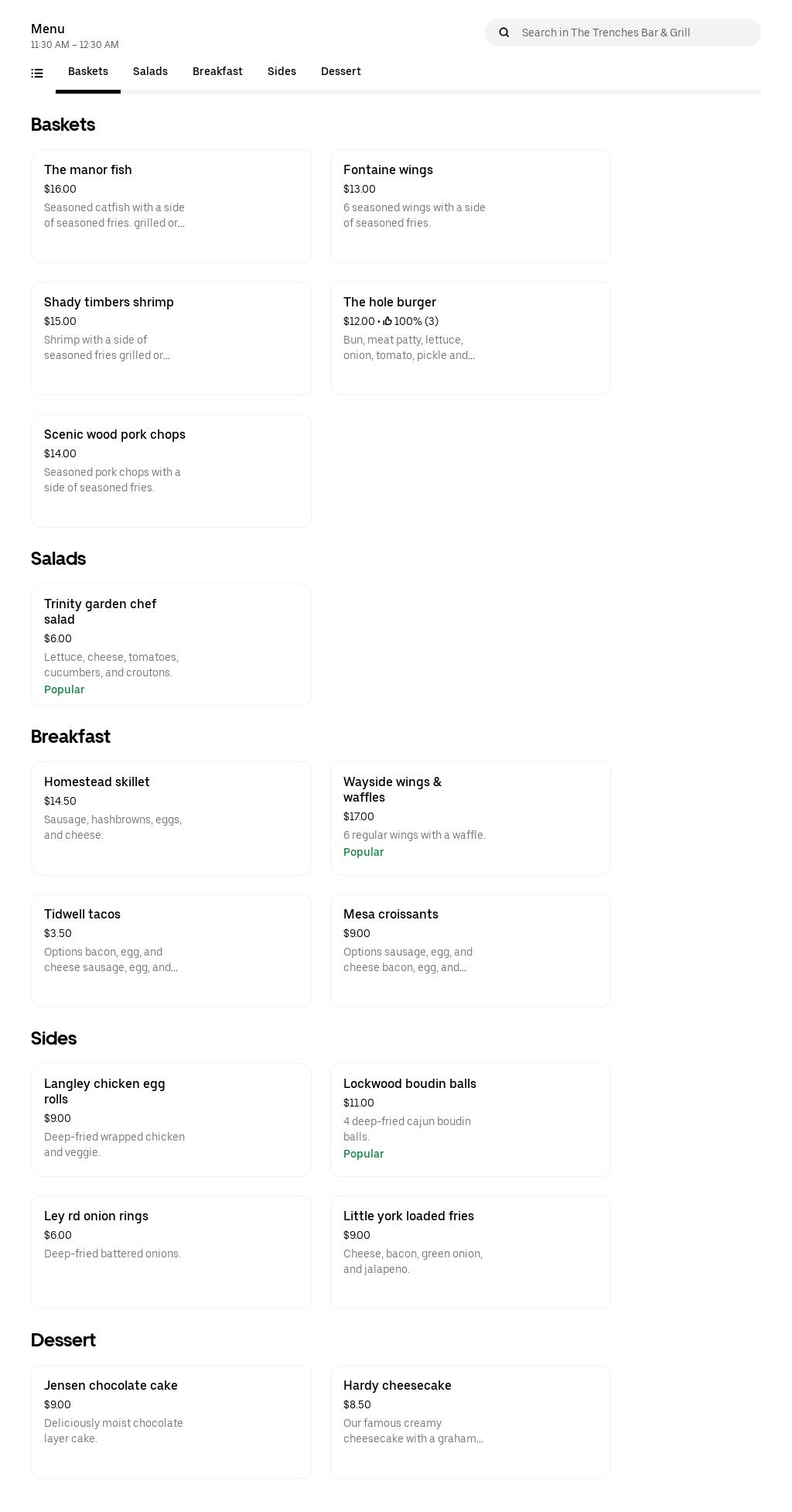Image resolution: width=792 pixels, height=1512 pixels.
Task: Choose Lockwood boudin balls side
Action: coord(470,1120)
